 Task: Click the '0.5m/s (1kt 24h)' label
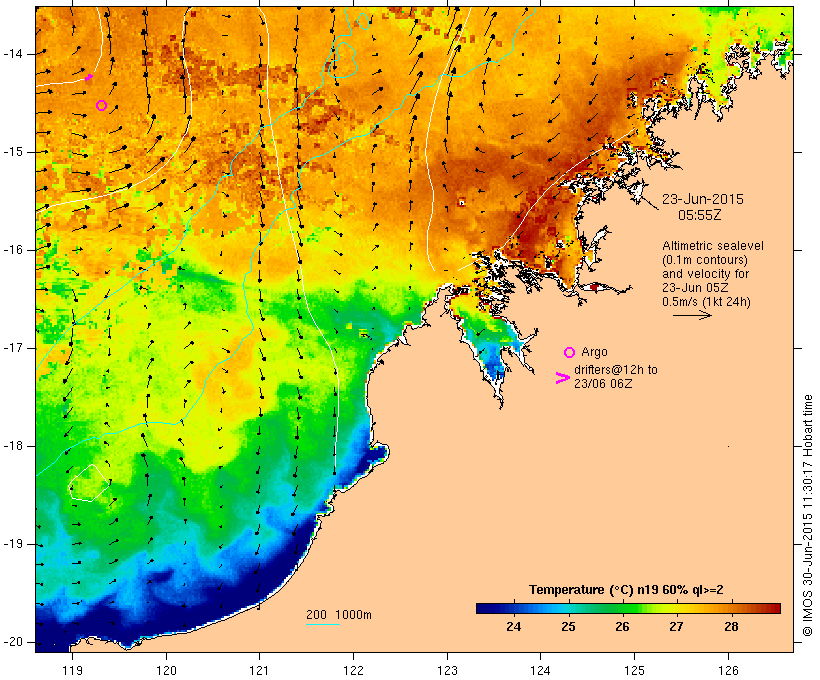[x=706, y=302]
